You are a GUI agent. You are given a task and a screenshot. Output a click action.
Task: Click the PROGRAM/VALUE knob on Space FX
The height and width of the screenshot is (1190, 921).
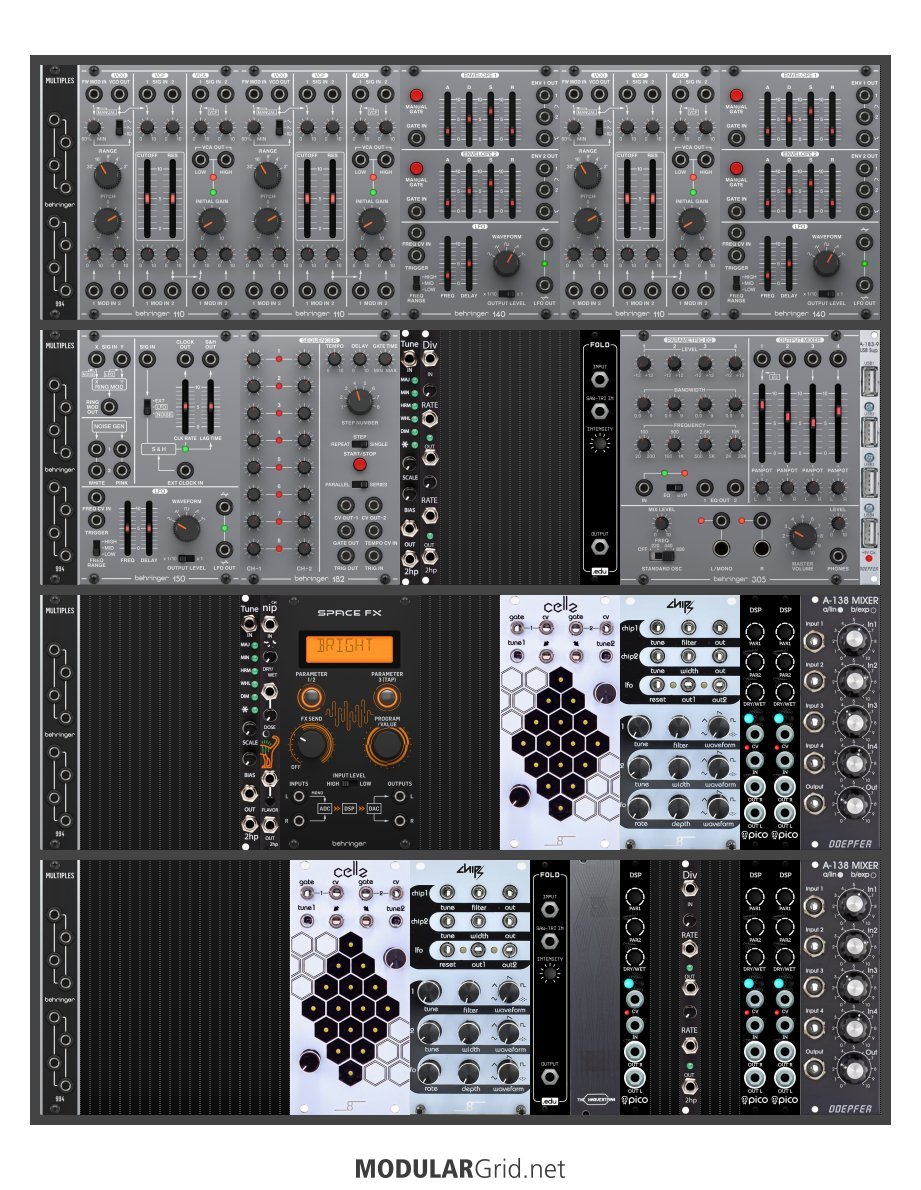click(x=387, y=745)
